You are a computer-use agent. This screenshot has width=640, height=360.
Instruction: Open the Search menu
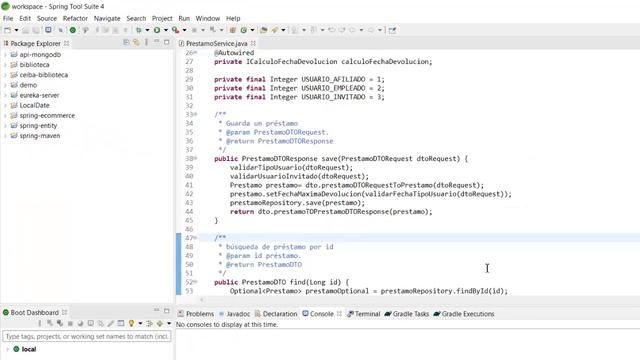click(136, 18)
